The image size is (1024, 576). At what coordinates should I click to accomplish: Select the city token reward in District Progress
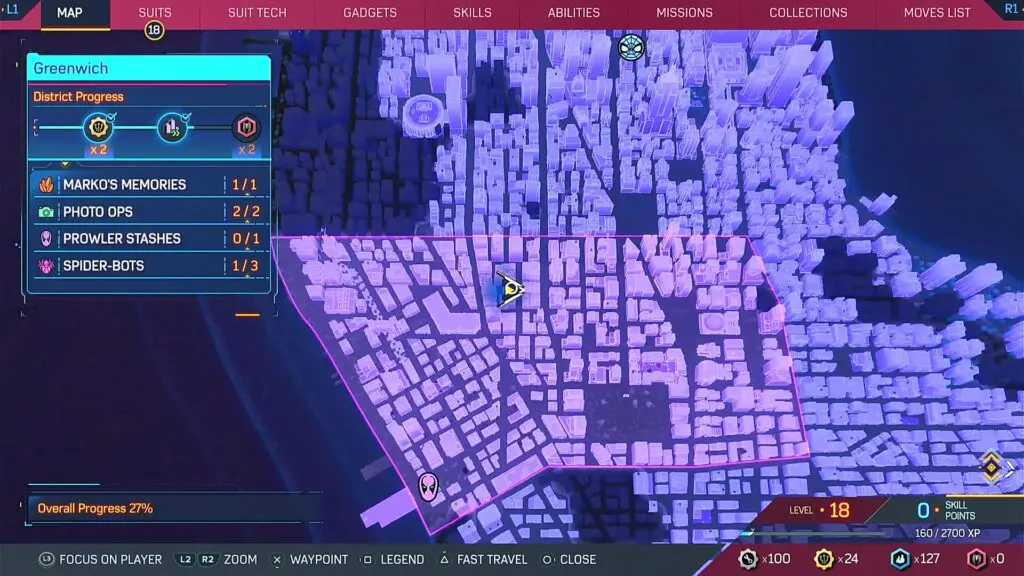pyautogui.click(x=172, y=128)
